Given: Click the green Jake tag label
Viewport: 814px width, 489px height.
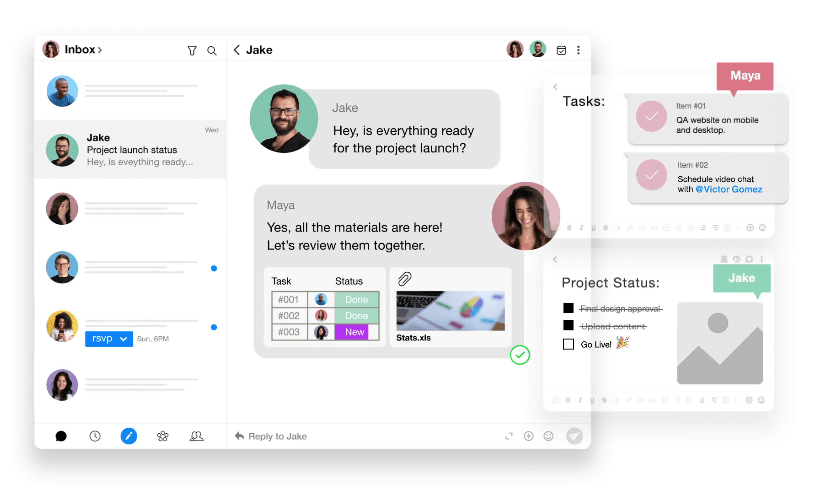Looking at the screenshot, I should tap(741, 278).
